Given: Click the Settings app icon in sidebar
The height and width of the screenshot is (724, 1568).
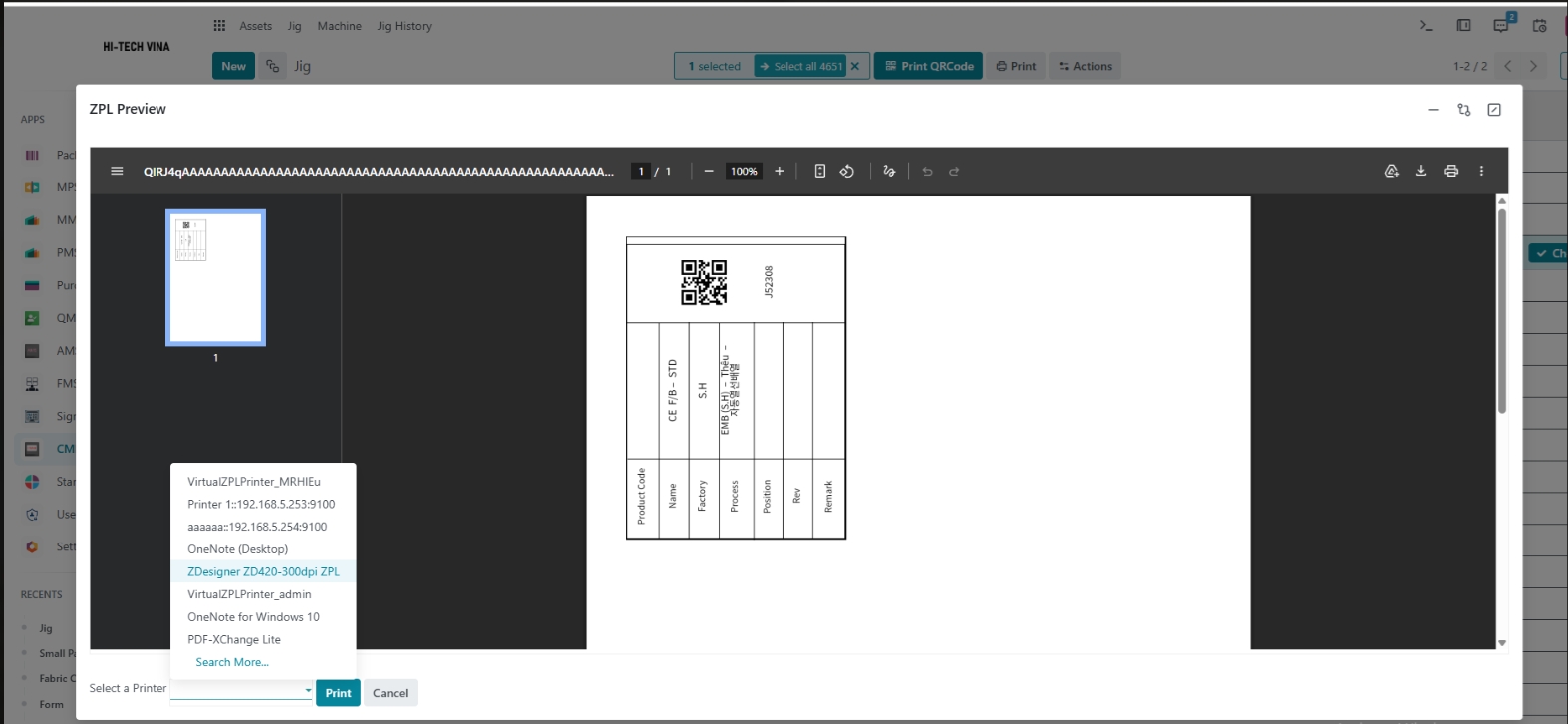Looking at the screenshot, I should 32,546.
